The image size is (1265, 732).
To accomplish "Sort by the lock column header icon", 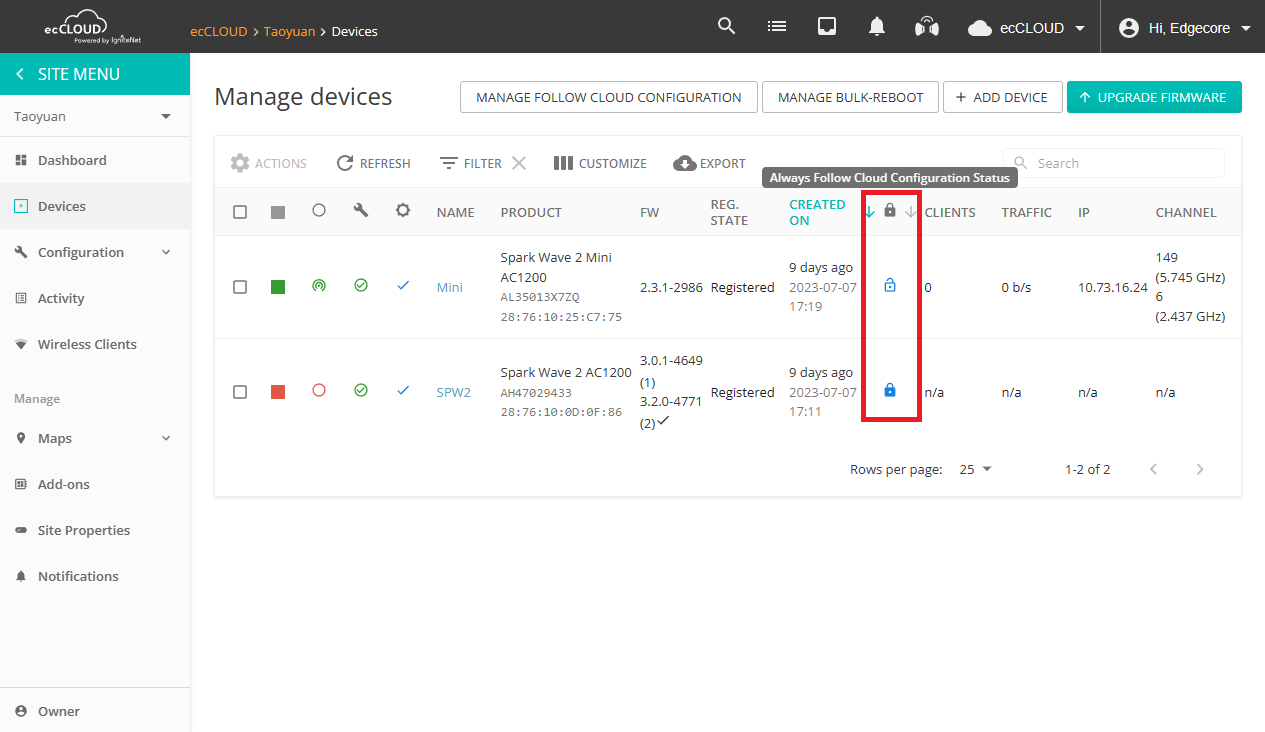I will coord(890,210).
